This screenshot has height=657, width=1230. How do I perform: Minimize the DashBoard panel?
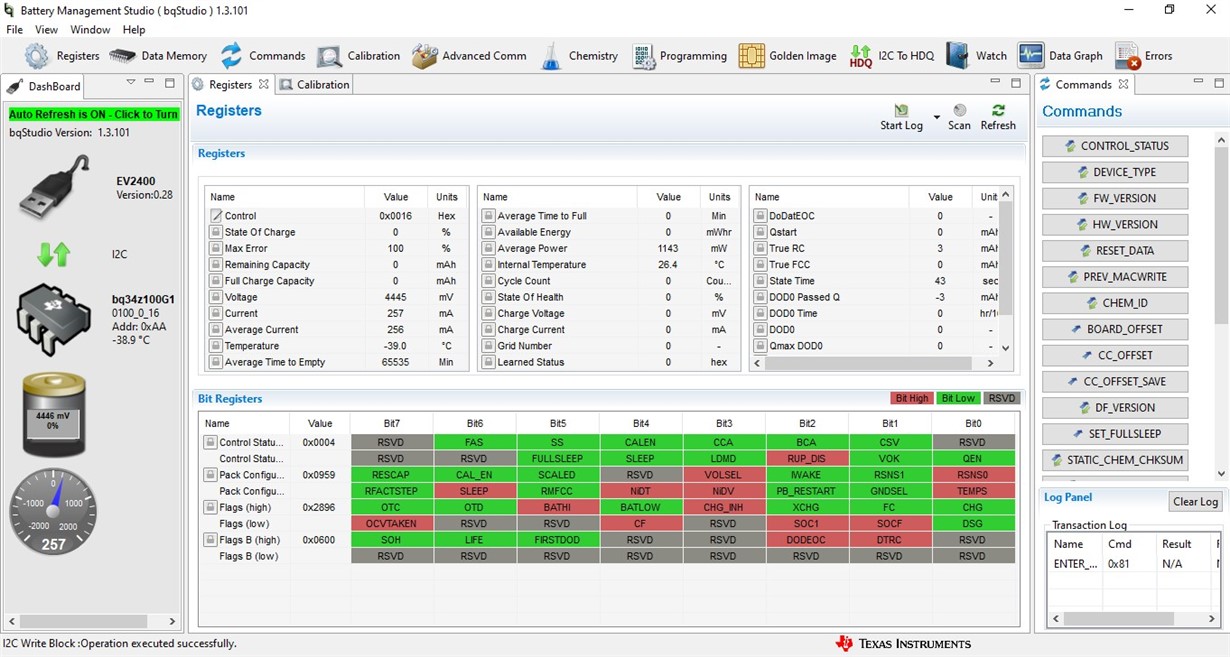[x=150, y=83]
